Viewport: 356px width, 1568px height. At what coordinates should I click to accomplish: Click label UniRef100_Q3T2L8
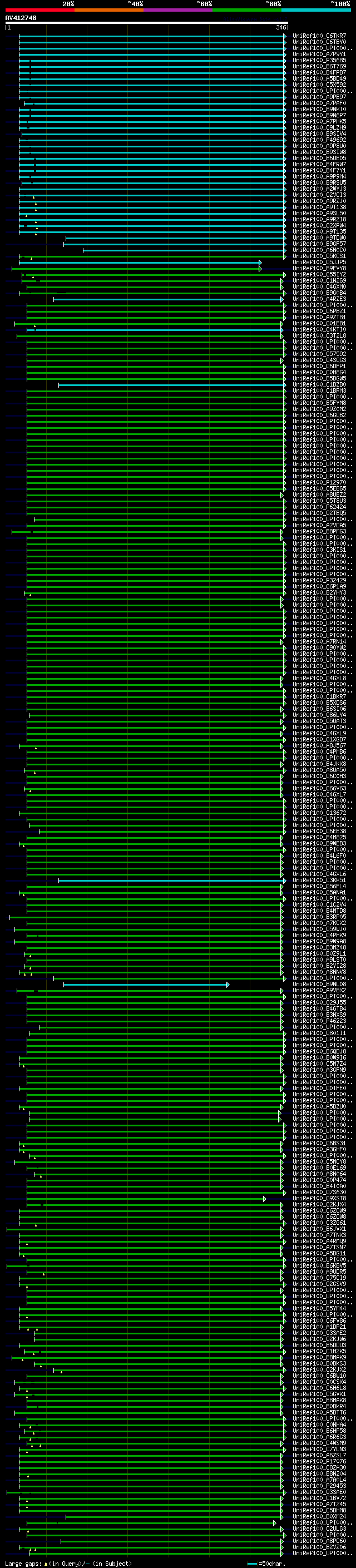319,335
